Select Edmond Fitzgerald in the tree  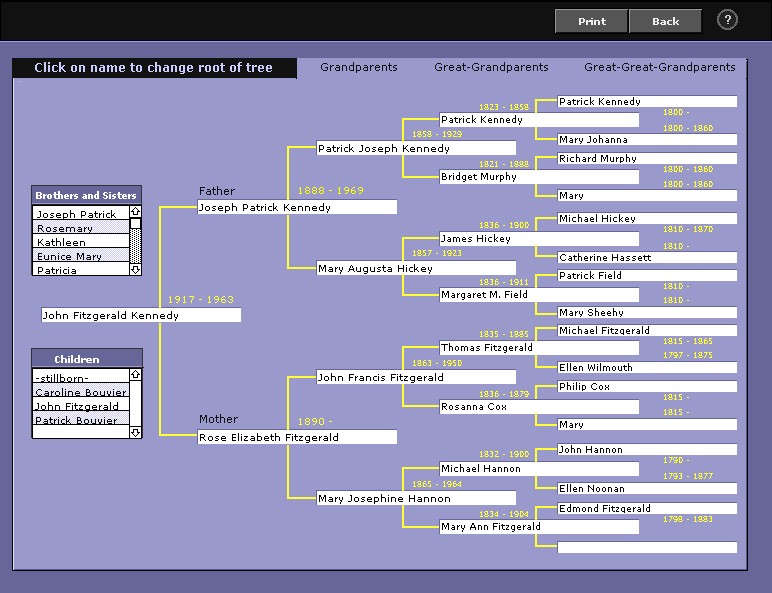click(647, 508)
